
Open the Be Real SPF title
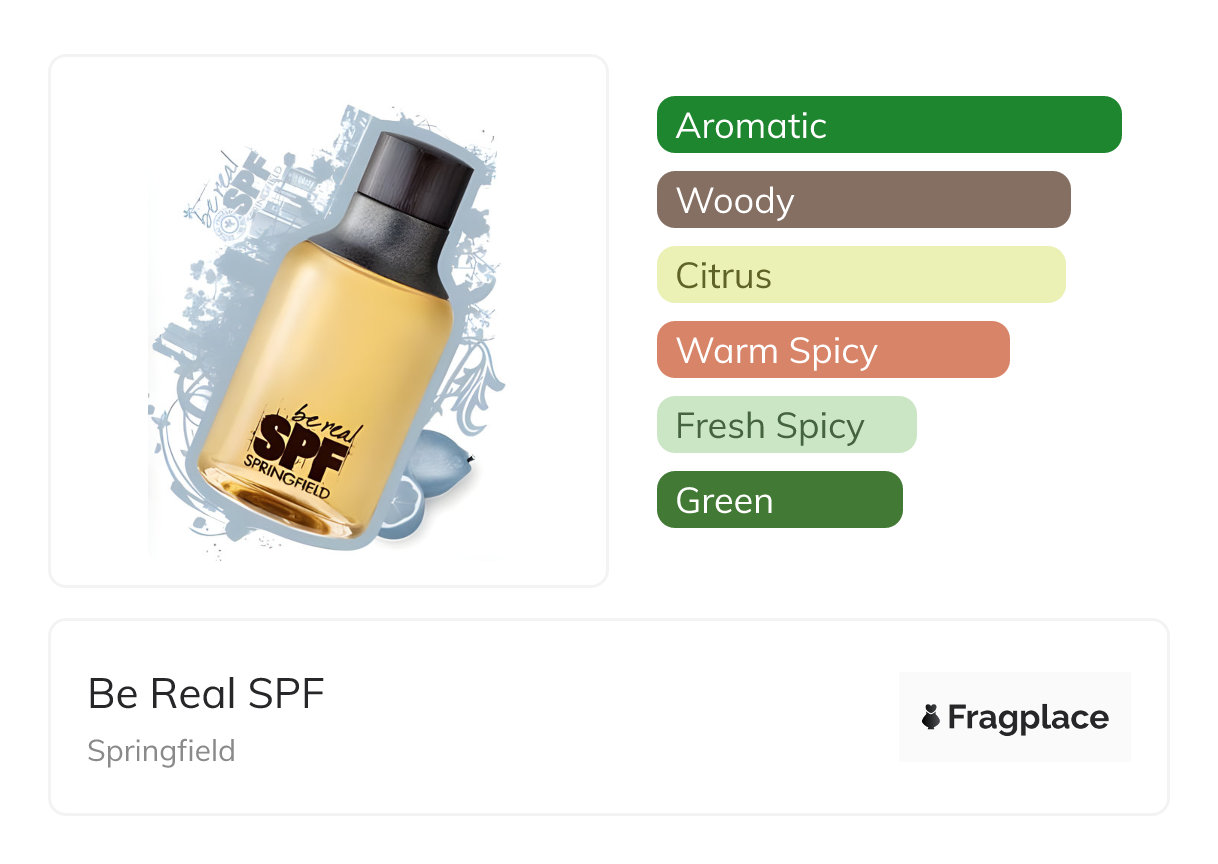206,693
